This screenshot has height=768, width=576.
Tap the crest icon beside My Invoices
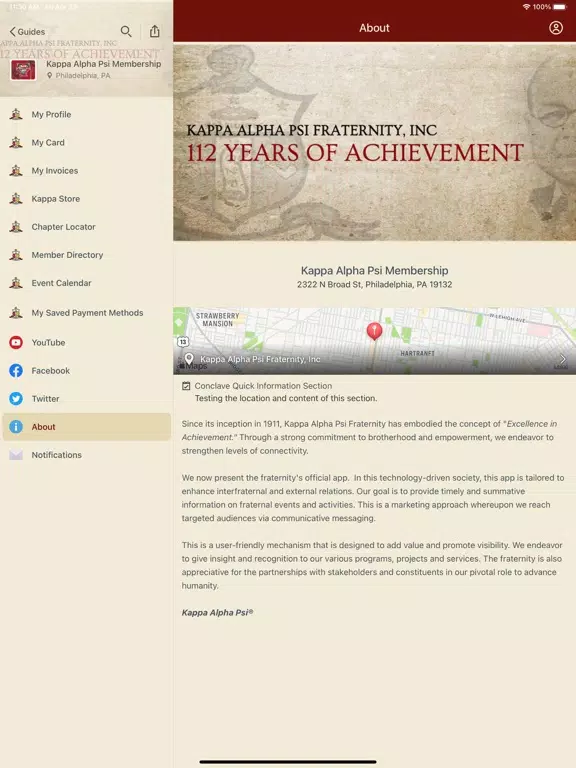[x=16, y=170]
